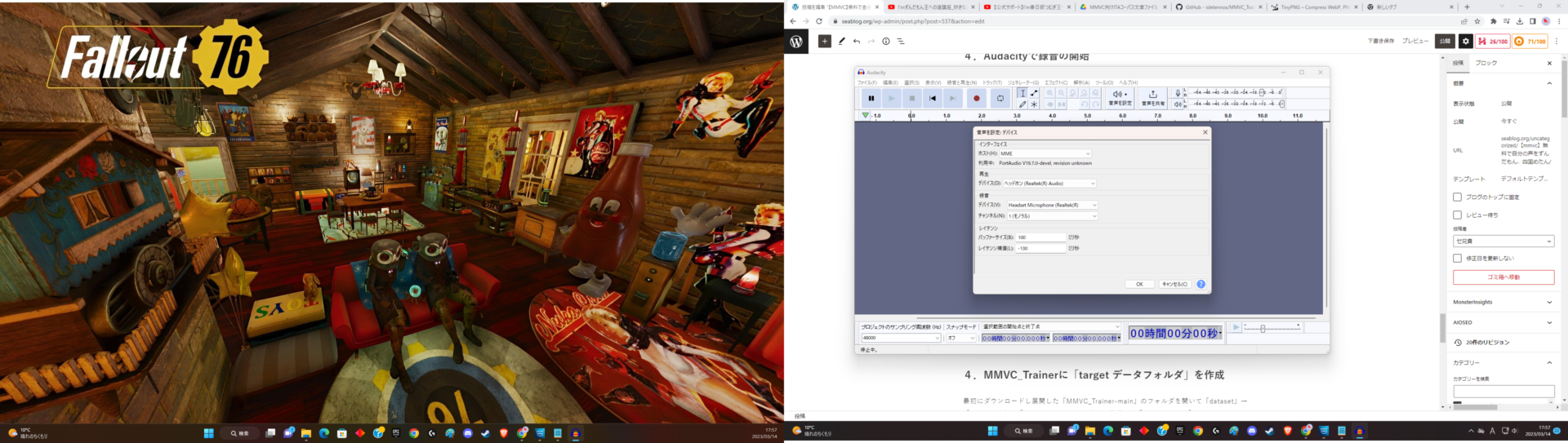
Task: Click OK in the Audacity device dialog
Action: pyautogui.click(x=1139, y=284)
